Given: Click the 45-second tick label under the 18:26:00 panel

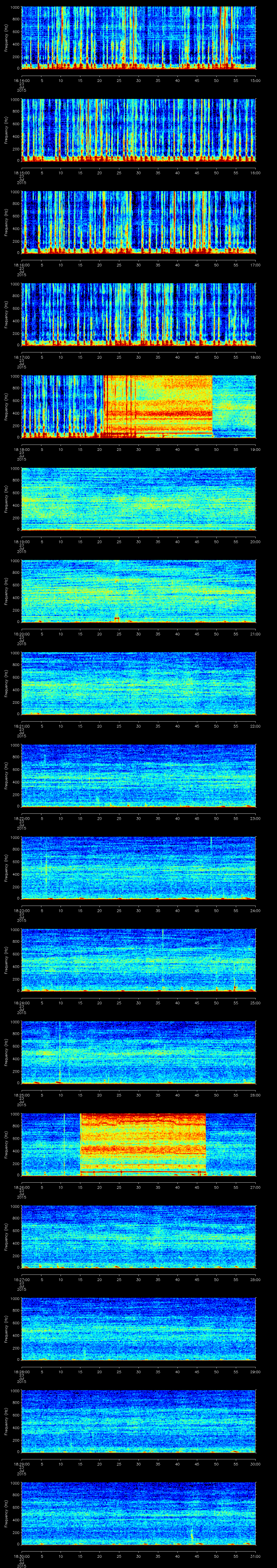Looking at the screenshot, I should coord(197,1187).
